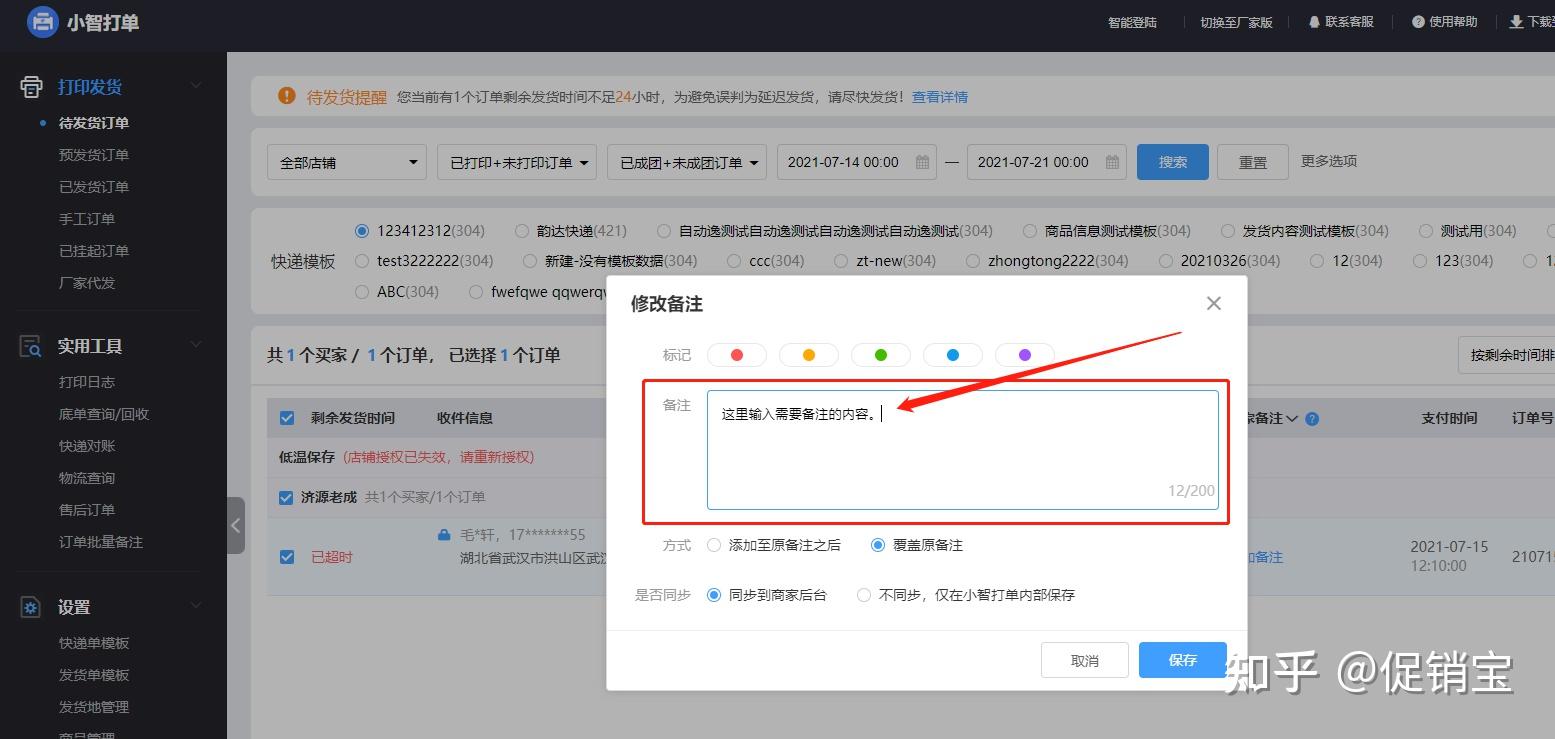Image resolution: width=1555 pixels, height=739 pixels.
Task: Collapse the 设置 sidebar section
Action: coord(196,606)
